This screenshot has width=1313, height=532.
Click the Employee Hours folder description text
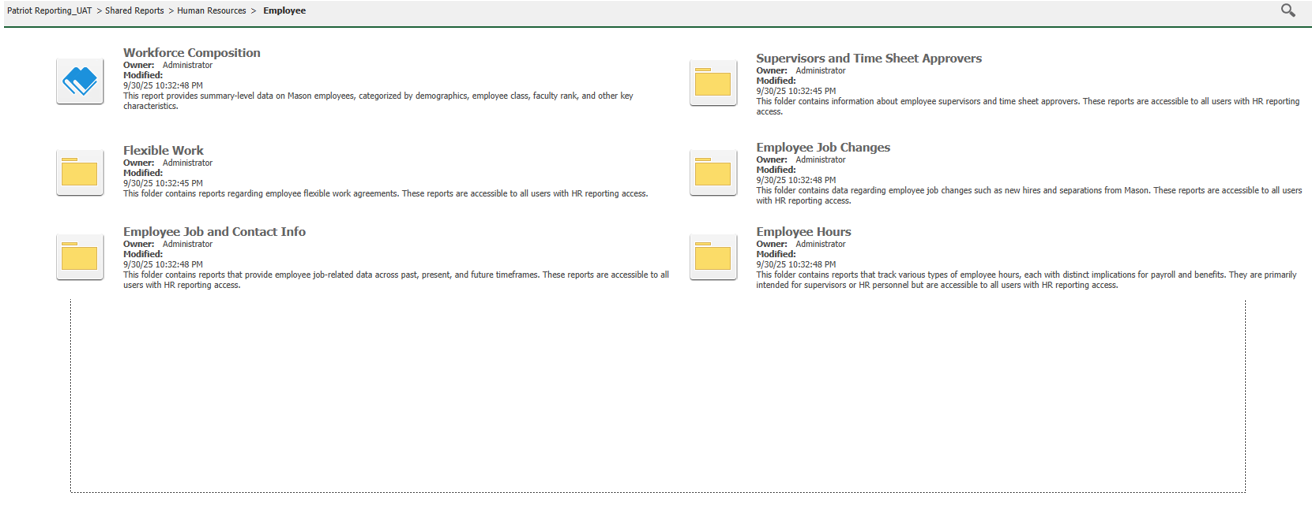[1025, 275]
